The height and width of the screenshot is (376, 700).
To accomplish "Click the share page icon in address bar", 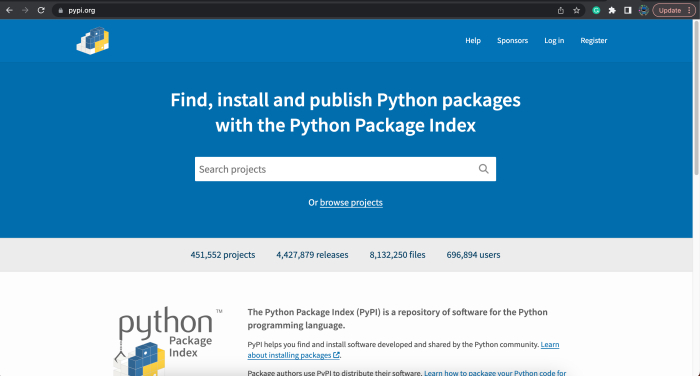I will 561,10.
